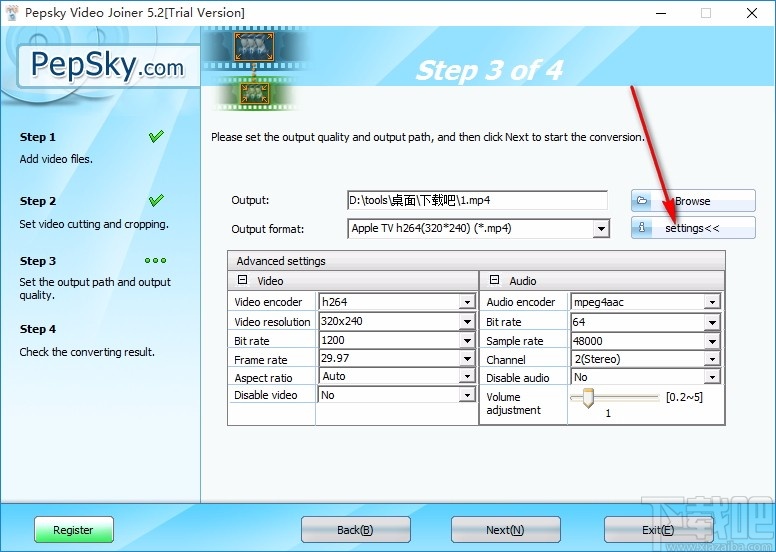The image size is (776, 552).
Task: Open the Channel dropdown
Action: point(712,359)
